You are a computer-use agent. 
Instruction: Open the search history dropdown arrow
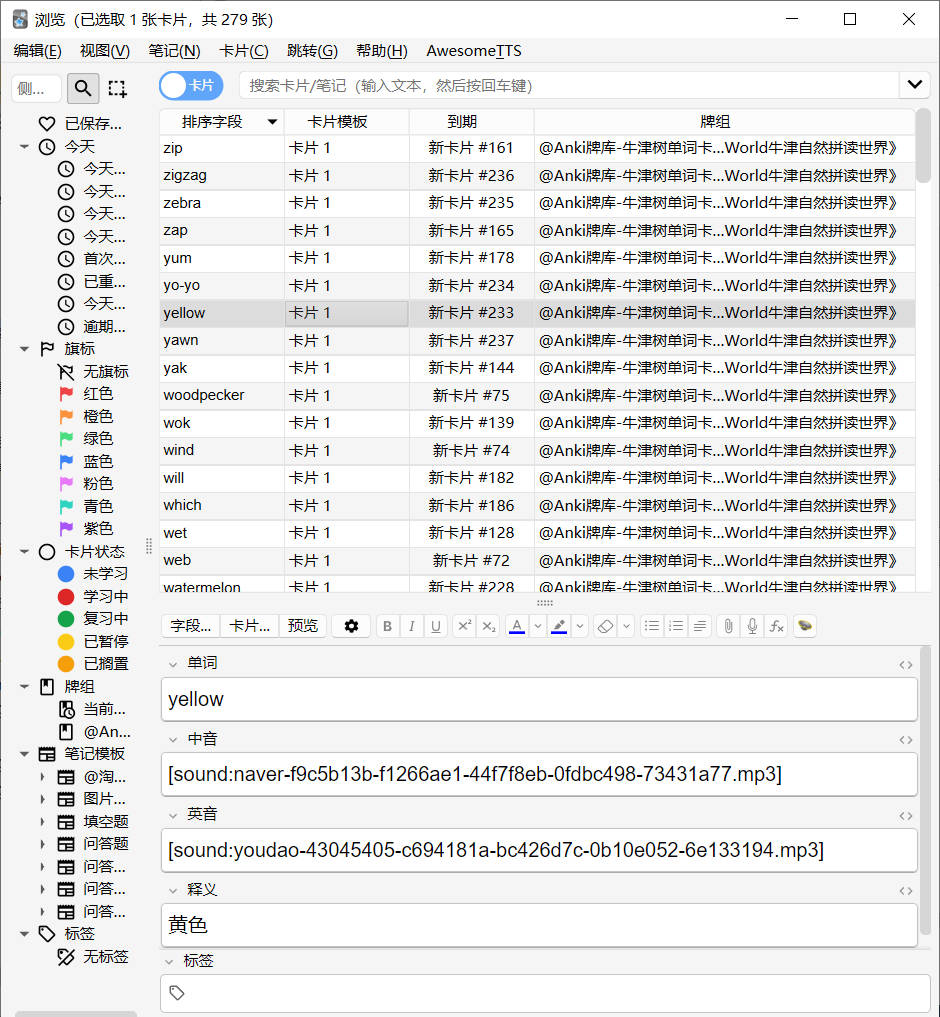click(x=915, y=85)
